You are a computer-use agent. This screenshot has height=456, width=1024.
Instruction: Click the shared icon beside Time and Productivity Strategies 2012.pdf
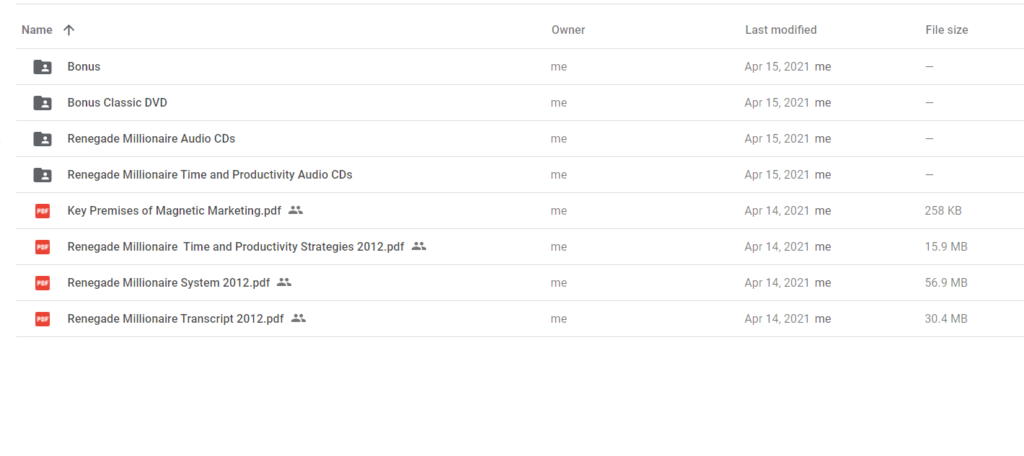[x=419, y=246]
